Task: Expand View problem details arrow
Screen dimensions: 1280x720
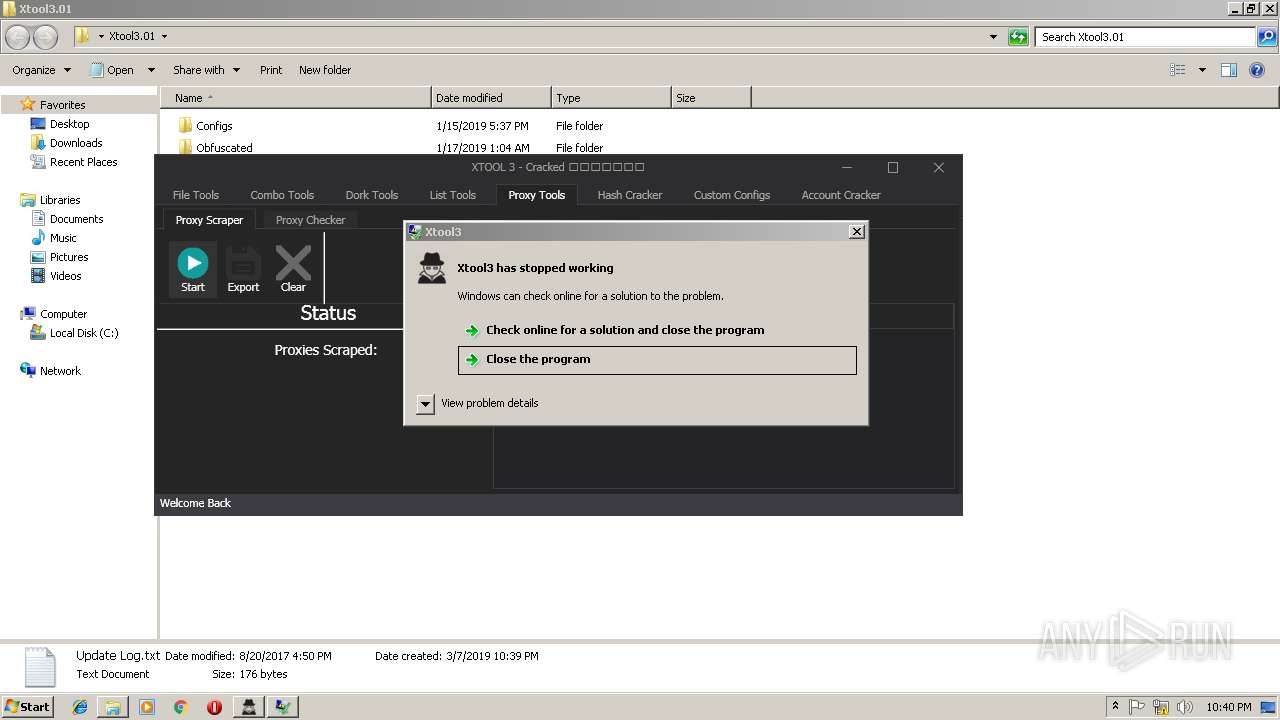Action: coord(425,403)
